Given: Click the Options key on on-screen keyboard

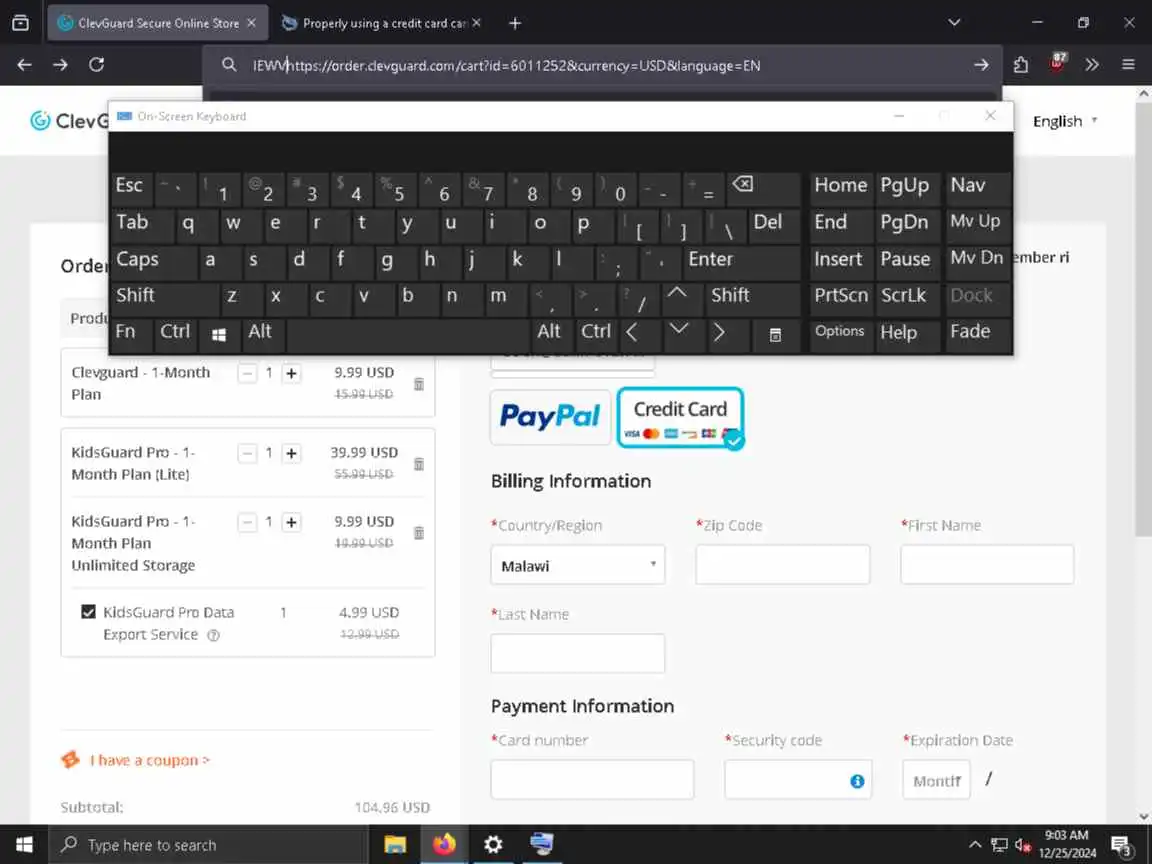Looking at the screenshot, I should 841,334.
